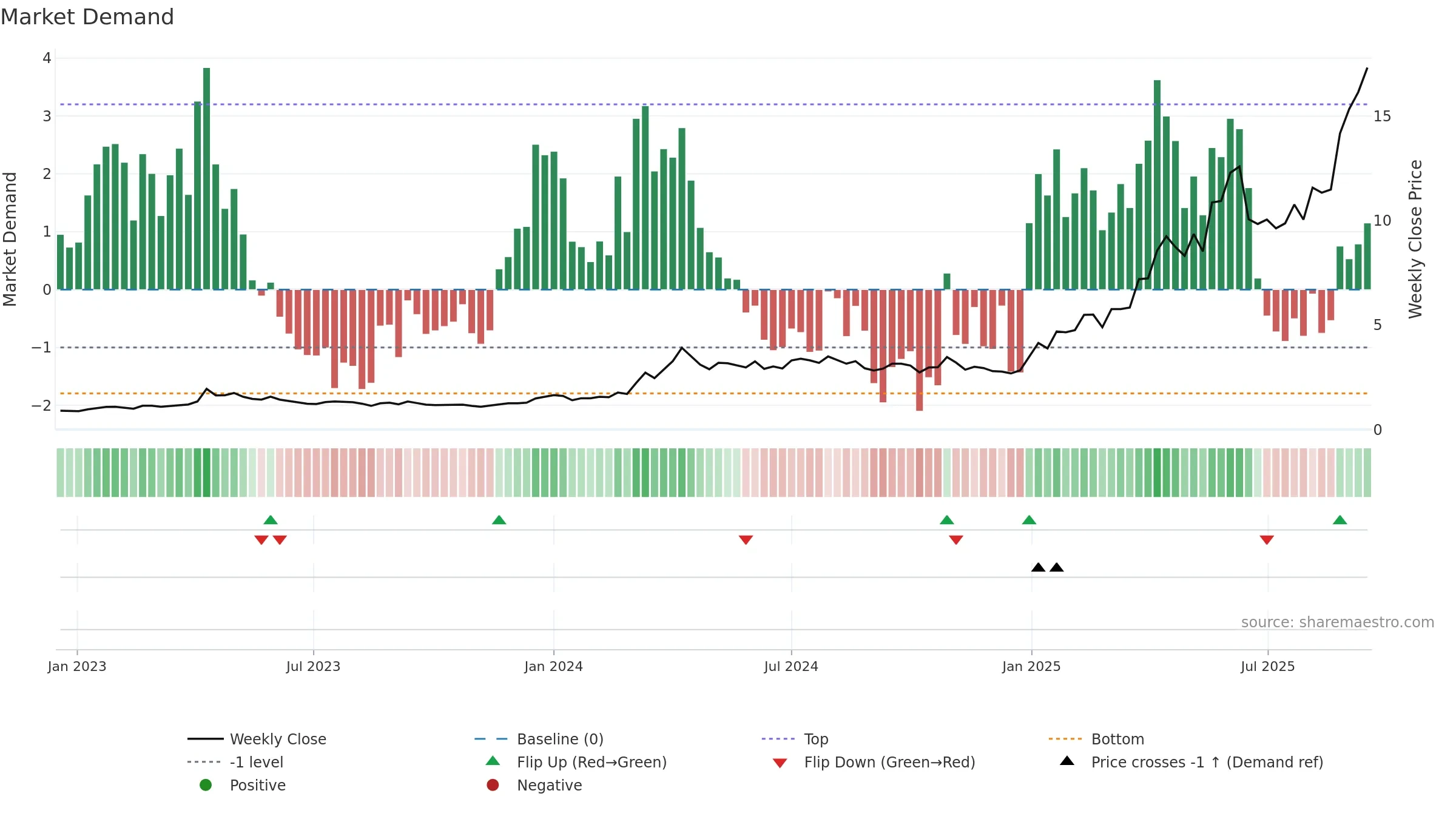Click the Jul 2025 x-axis label

click(1268, 666)
